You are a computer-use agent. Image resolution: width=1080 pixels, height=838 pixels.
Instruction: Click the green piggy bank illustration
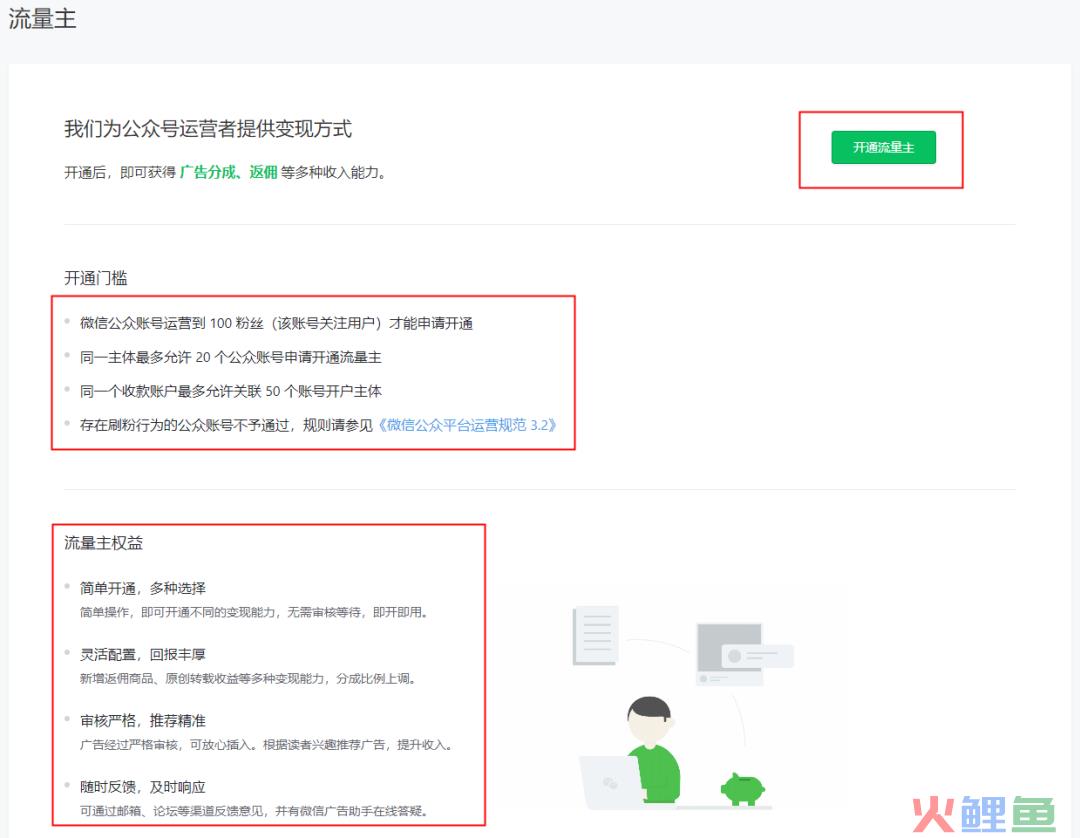[742, 788]
